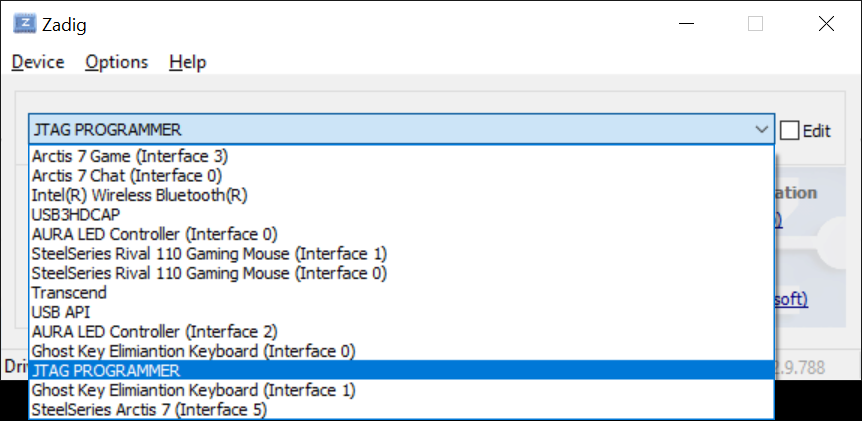Open the Device menu

(38, 62)
